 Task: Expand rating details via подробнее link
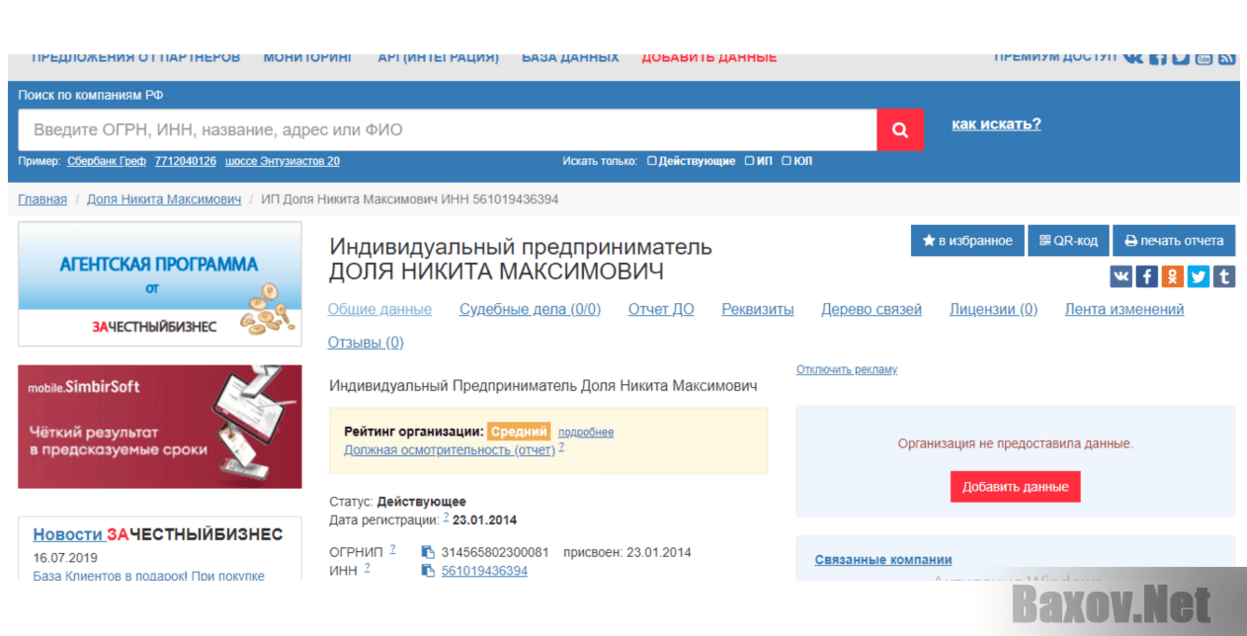585,433
